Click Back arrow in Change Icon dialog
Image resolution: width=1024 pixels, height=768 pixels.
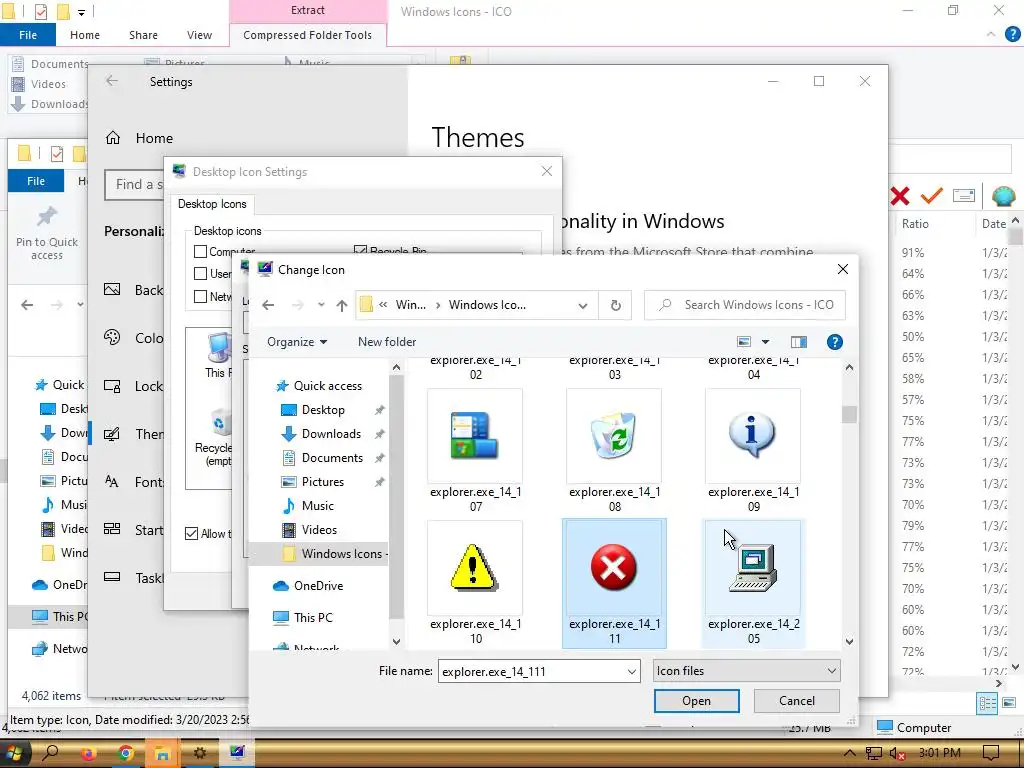click(268, 305)
